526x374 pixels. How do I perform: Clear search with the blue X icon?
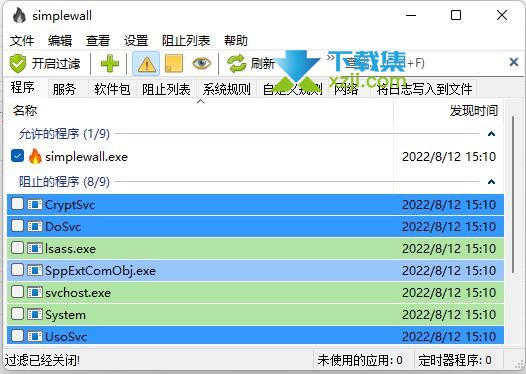514,62
